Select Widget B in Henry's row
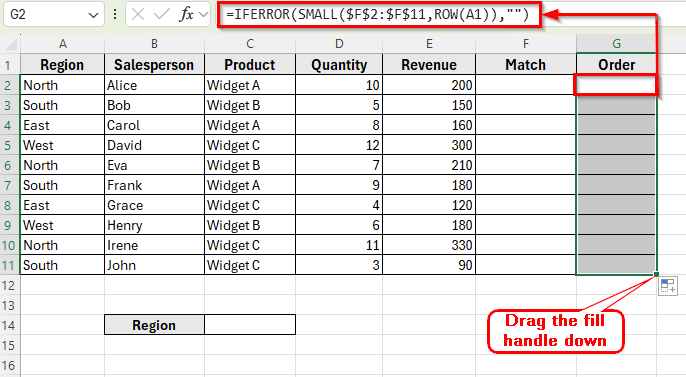The image size is (686, 377). pyautogui.click(x=250, y=225)
